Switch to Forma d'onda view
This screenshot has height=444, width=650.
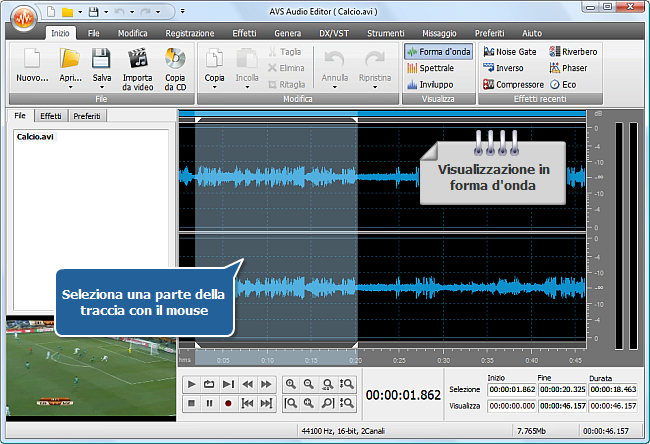pyautogui.click(x=438, y=51)
